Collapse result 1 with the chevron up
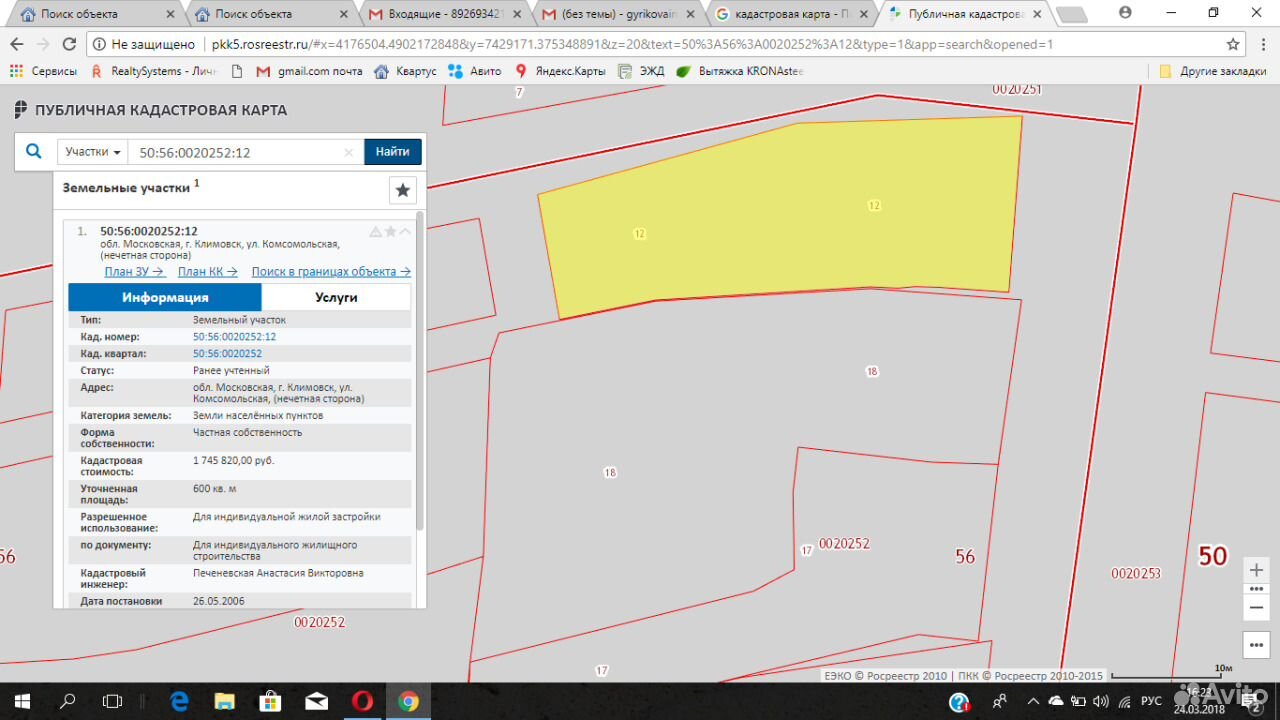 [405, 231]
